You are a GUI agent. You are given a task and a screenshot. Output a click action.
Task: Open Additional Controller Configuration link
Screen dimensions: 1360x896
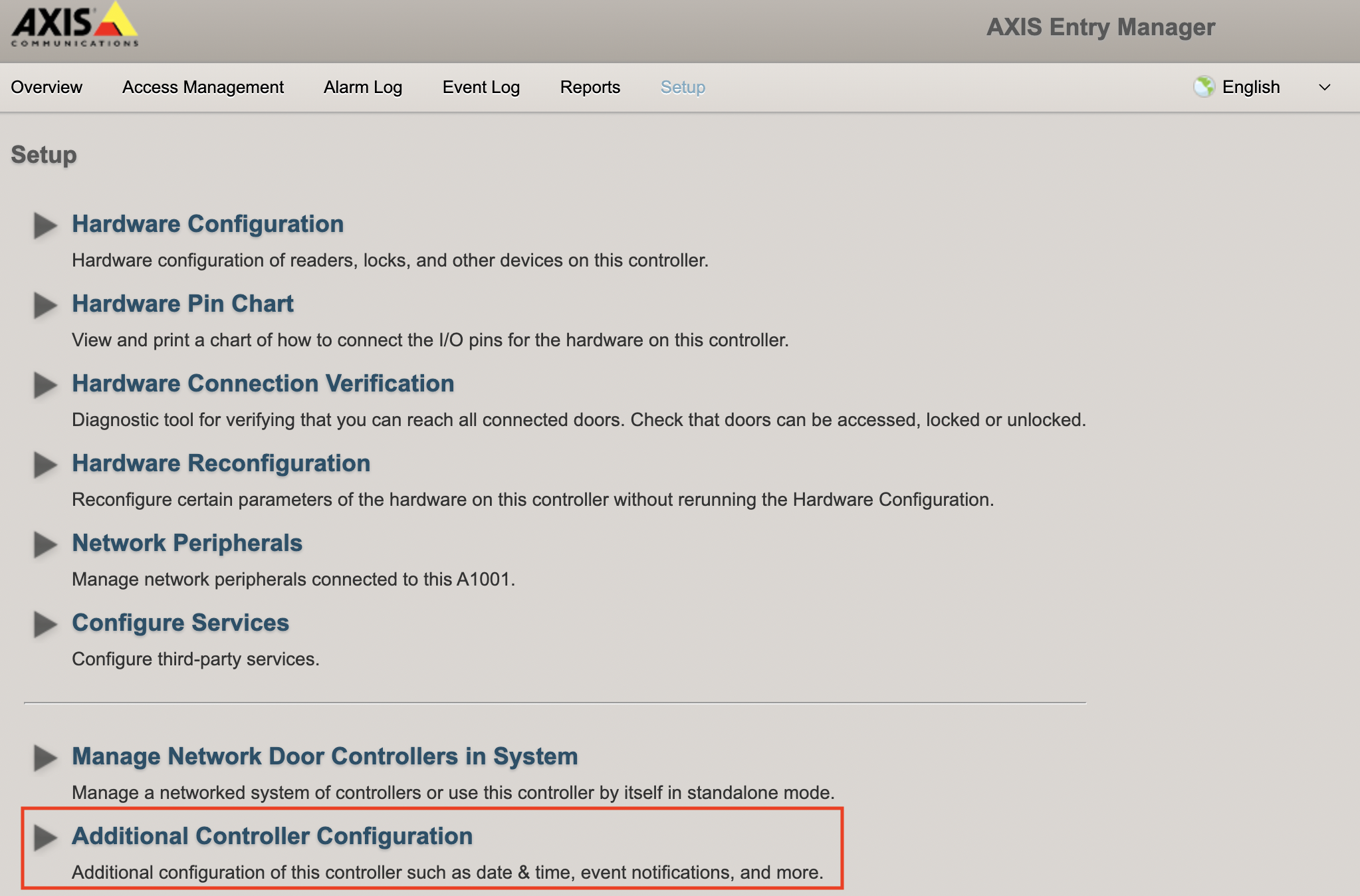click(x=272, y=836)
